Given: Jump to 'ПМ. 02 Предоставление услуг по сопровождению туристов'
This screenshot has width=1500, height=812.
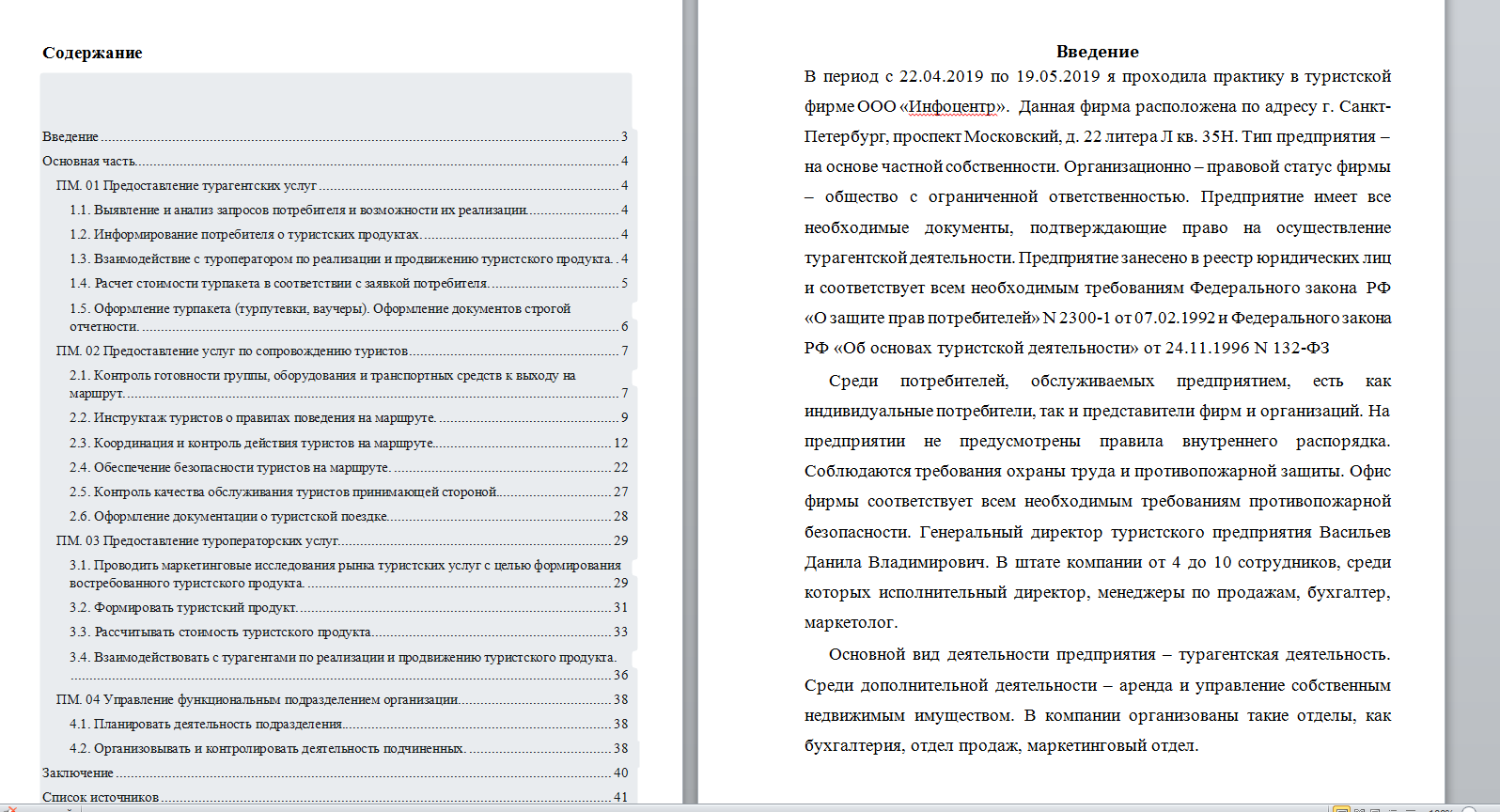Looking at the screenshot, I should (342, 351).
